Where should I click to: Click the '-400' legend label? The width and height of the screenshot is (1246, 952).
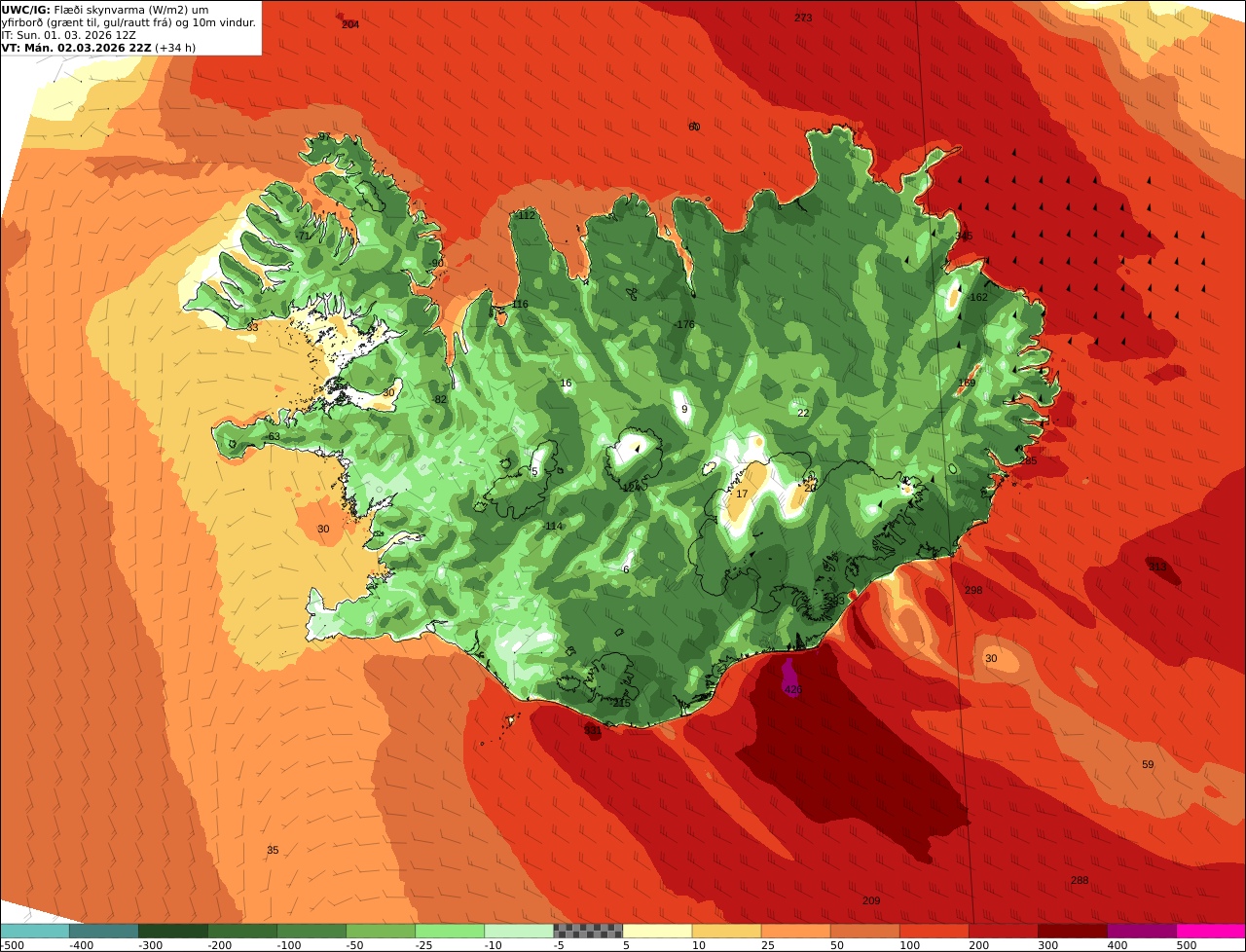[82, 945]
